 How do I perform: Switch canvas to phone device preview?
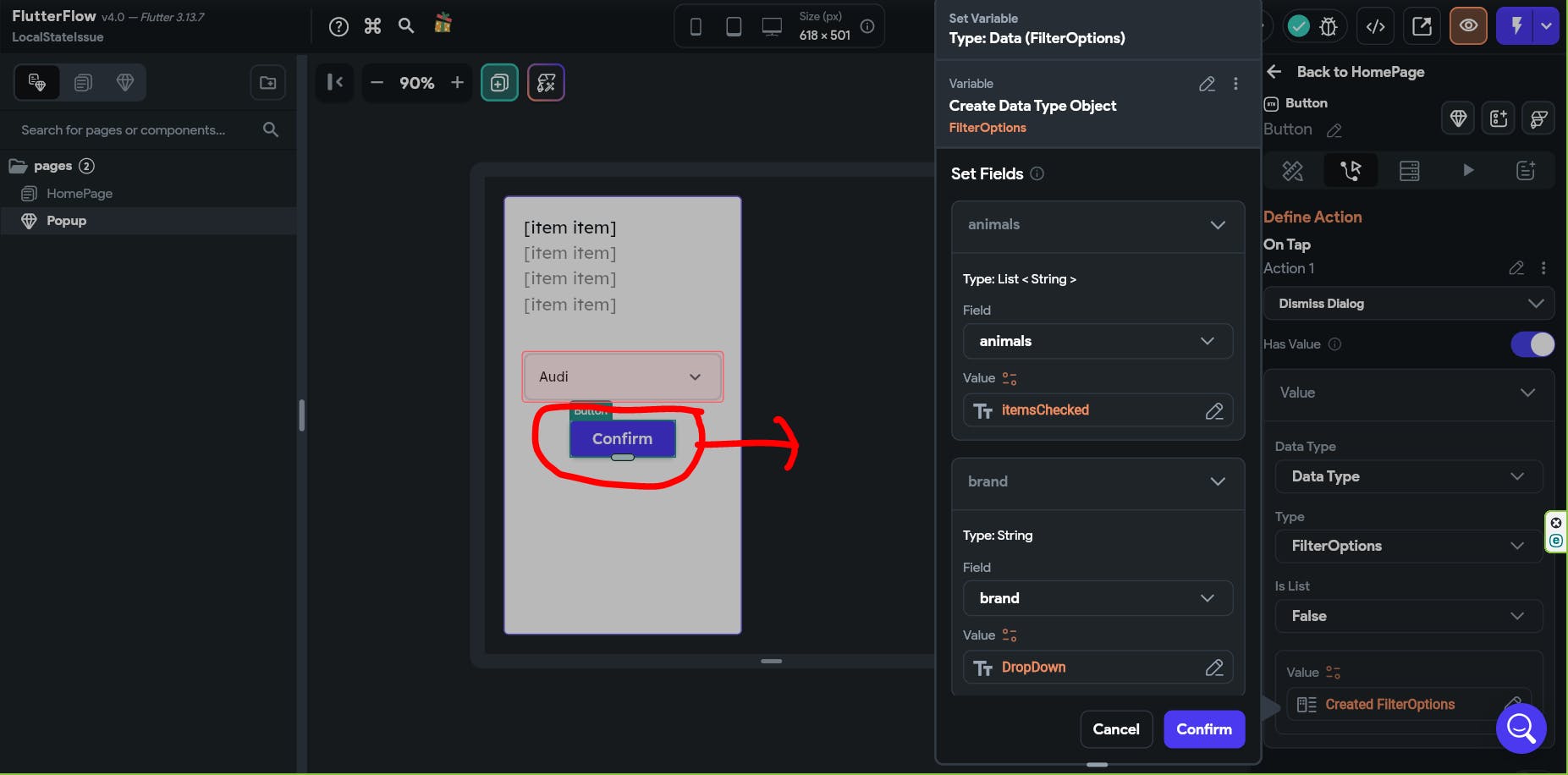pos(696,27)
